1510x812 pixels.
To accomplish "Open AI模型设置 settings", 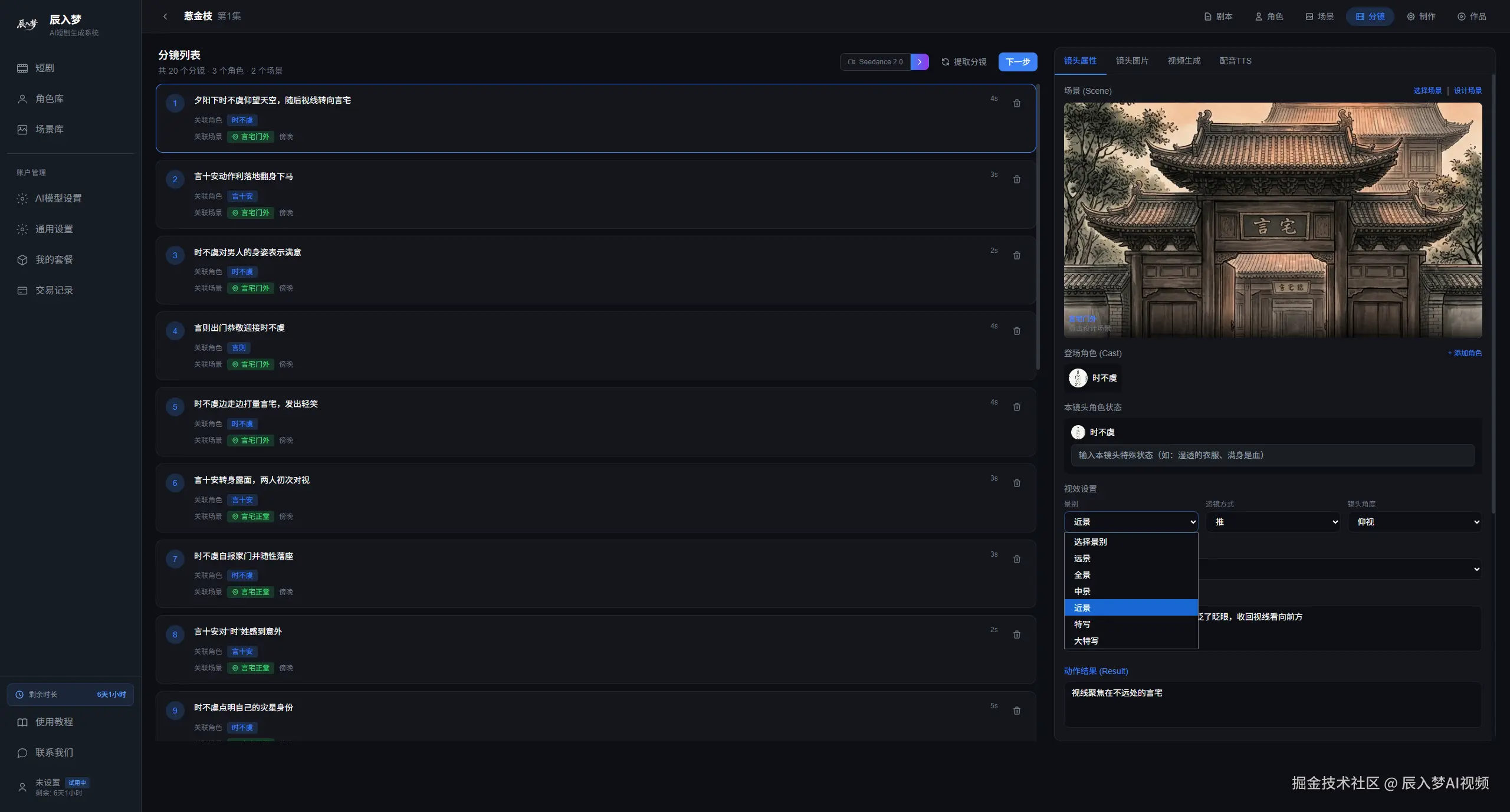I will (x=58, y=199).
